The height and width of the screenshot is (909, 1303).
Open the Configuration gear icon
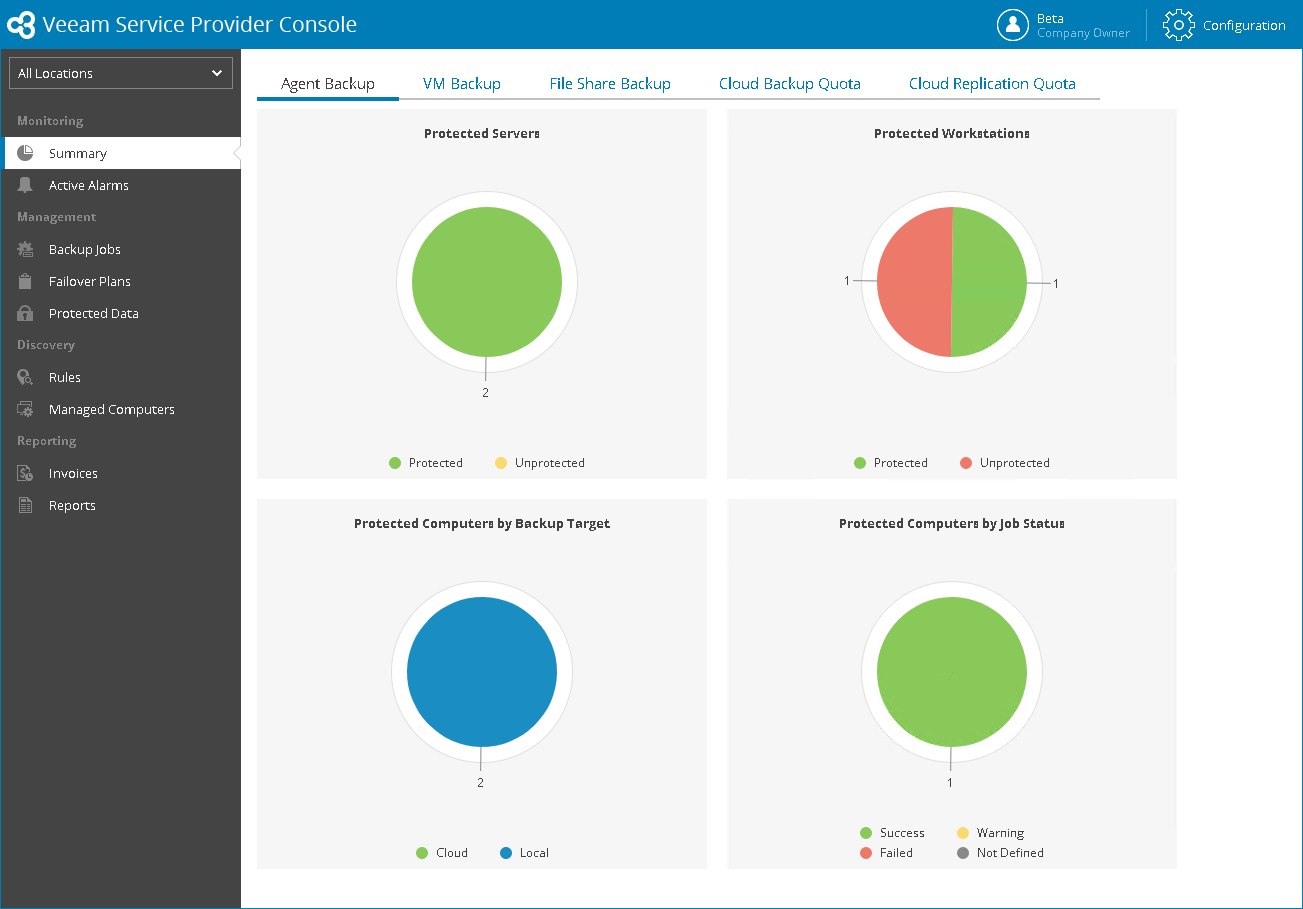[x=1179, y=25]
